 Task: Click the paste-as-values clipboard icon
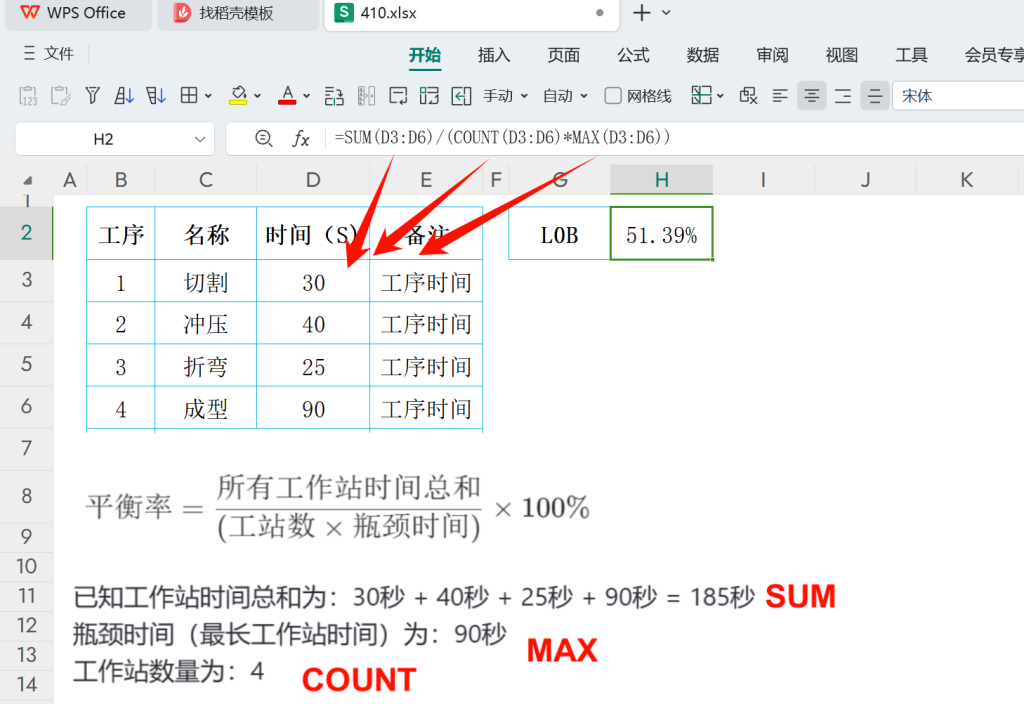(x=28, y=96)
